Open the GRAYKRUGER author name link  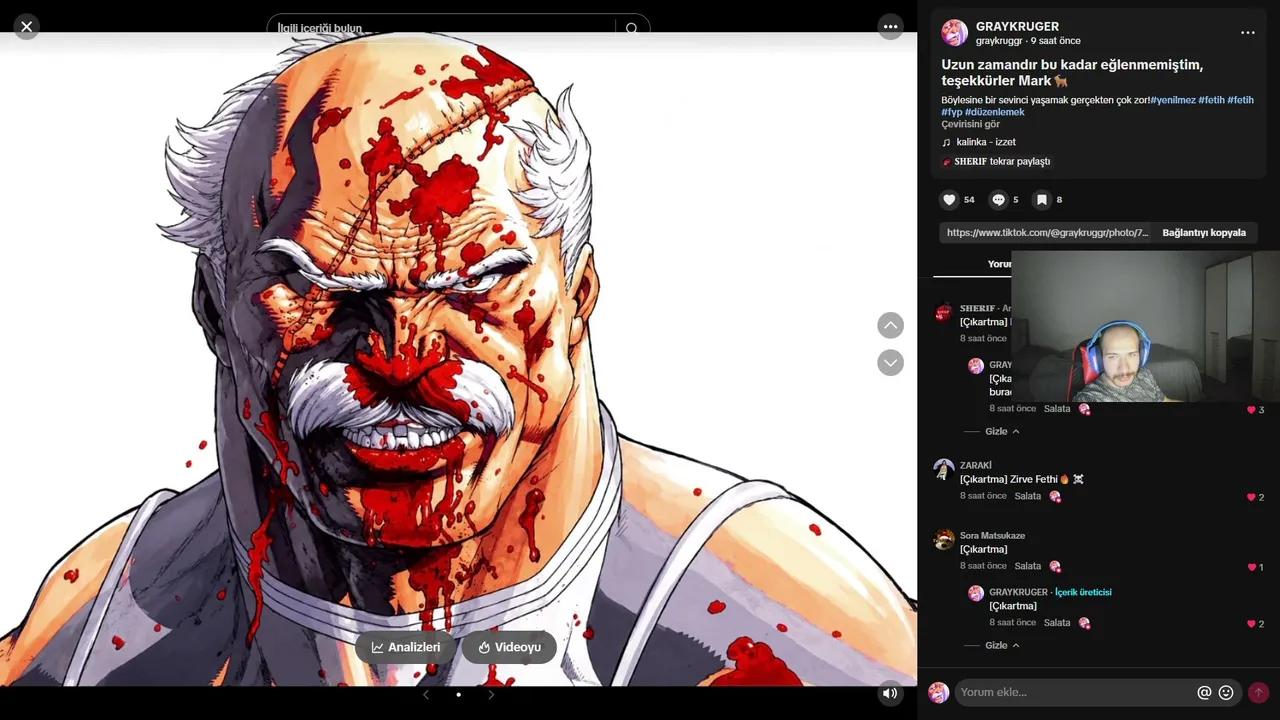pyautogui.click(x=1017, y=27)
